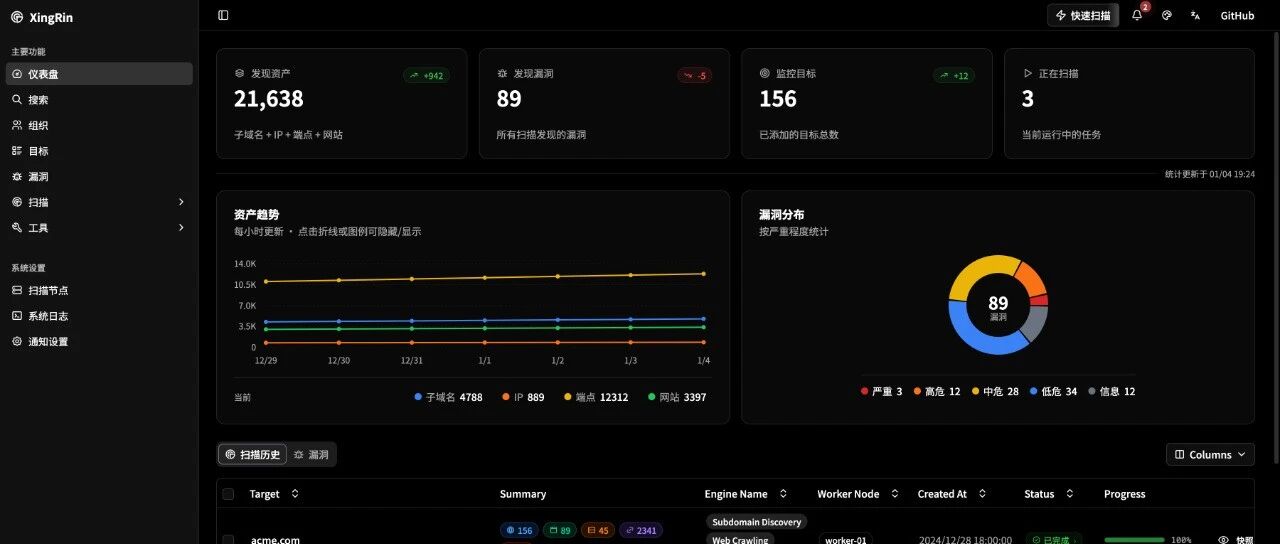This screenshot has height=544, width=1280.
Task: Sort by Worker Node column
Action: pos(857,494)
